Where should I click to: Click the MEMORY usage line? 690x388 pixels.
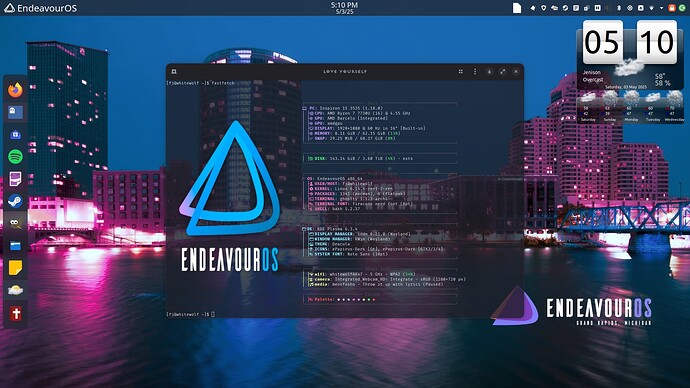(355, 133)
